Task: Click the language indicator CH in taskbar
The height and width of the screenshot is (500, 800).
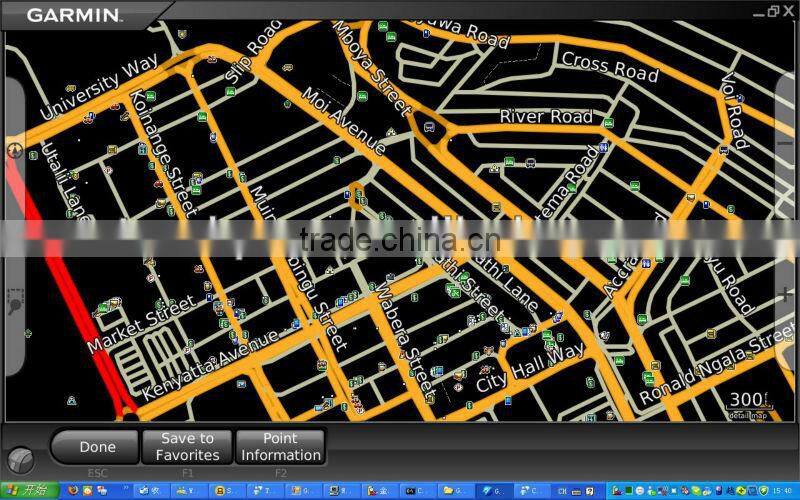Action: click(562, 491)
